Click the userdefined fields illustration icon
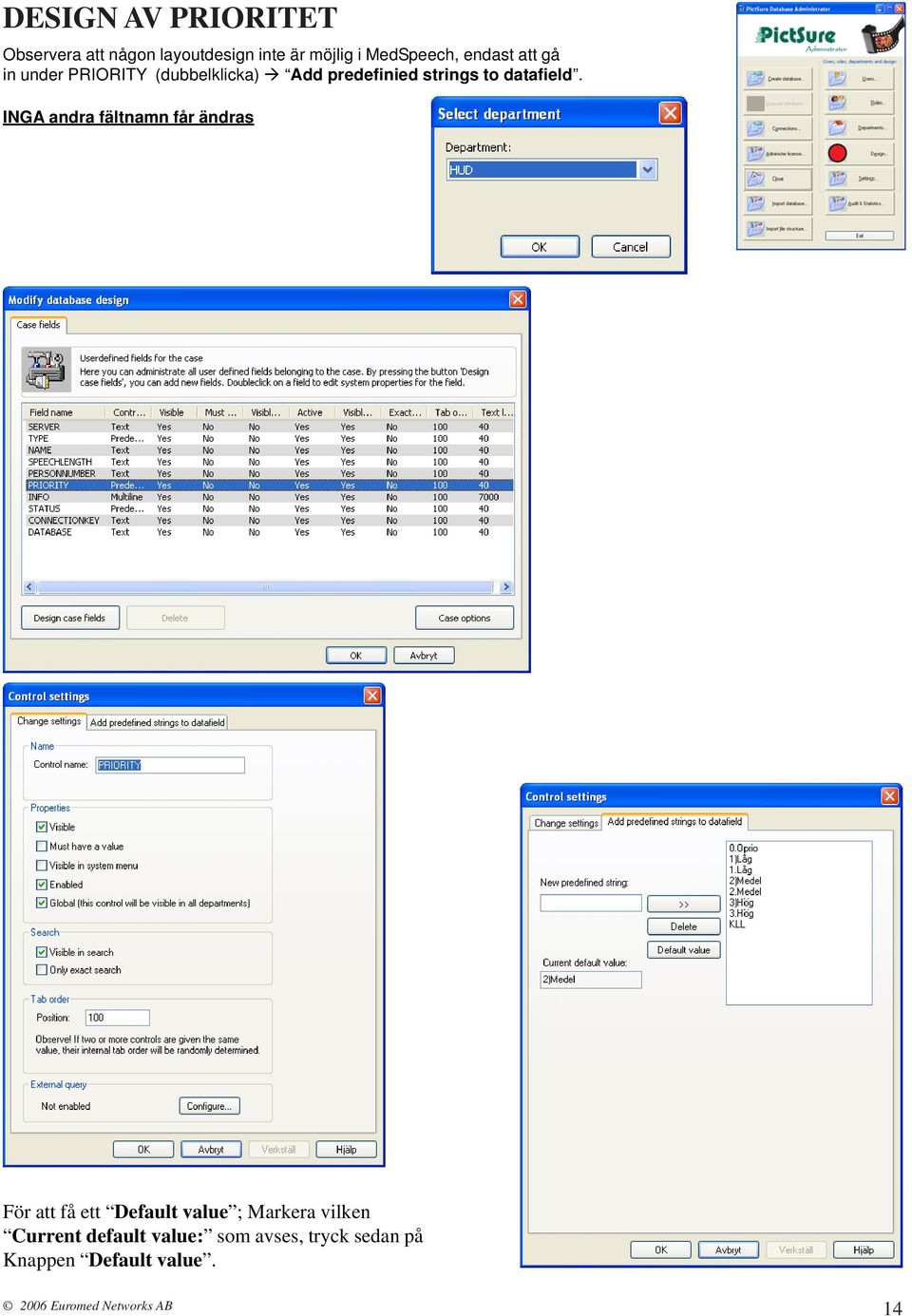Image resolution: width=912 pixels, height=1316 pixels. pyautogui.click(x=46, y=371)
